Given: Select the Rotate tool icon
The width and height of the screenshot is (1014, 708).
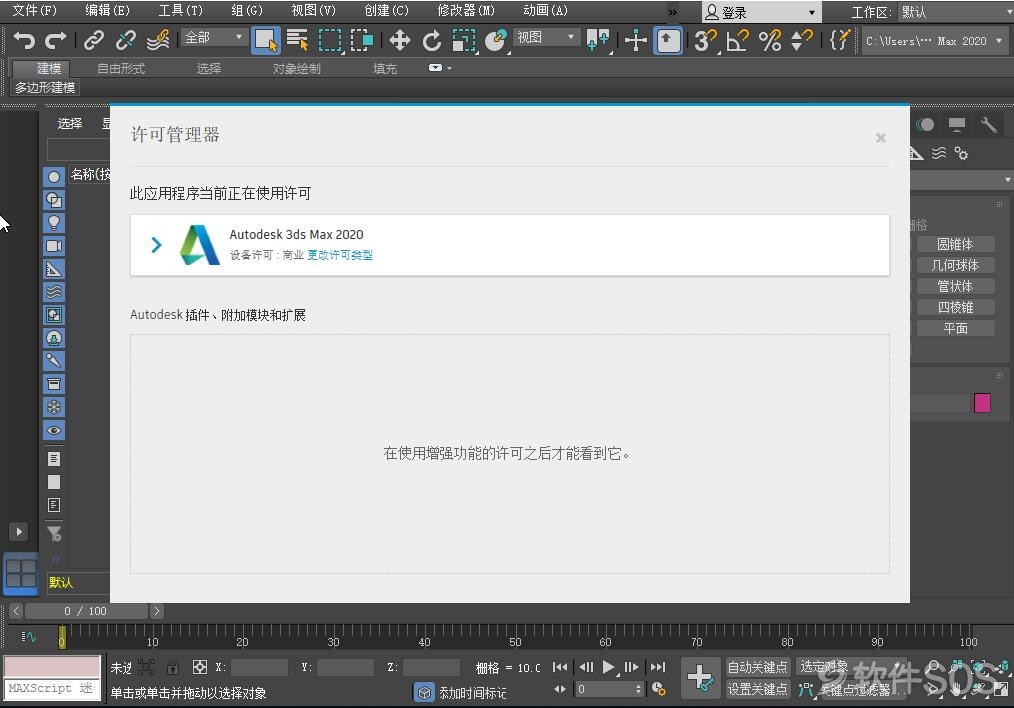Looking at the screenshot, I should tap(431, 40).
